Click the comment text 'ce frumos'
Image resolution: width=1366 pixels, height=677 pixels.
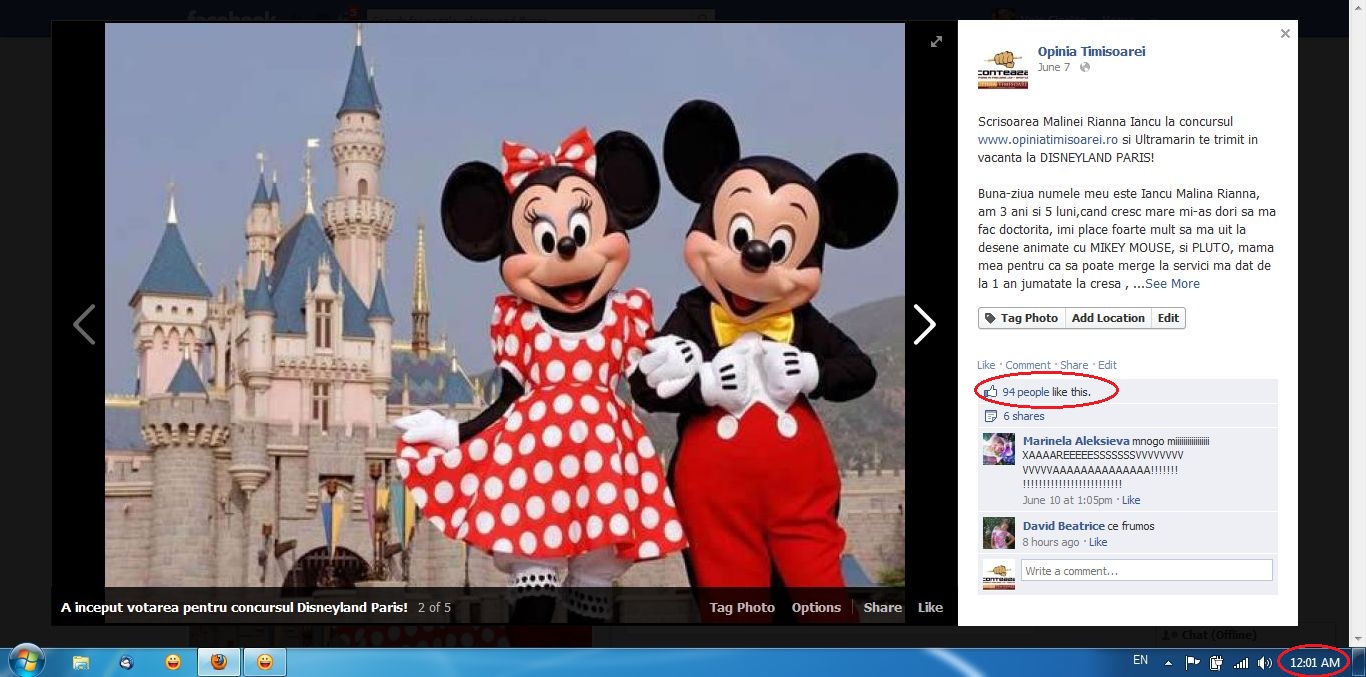(1131, 526)
